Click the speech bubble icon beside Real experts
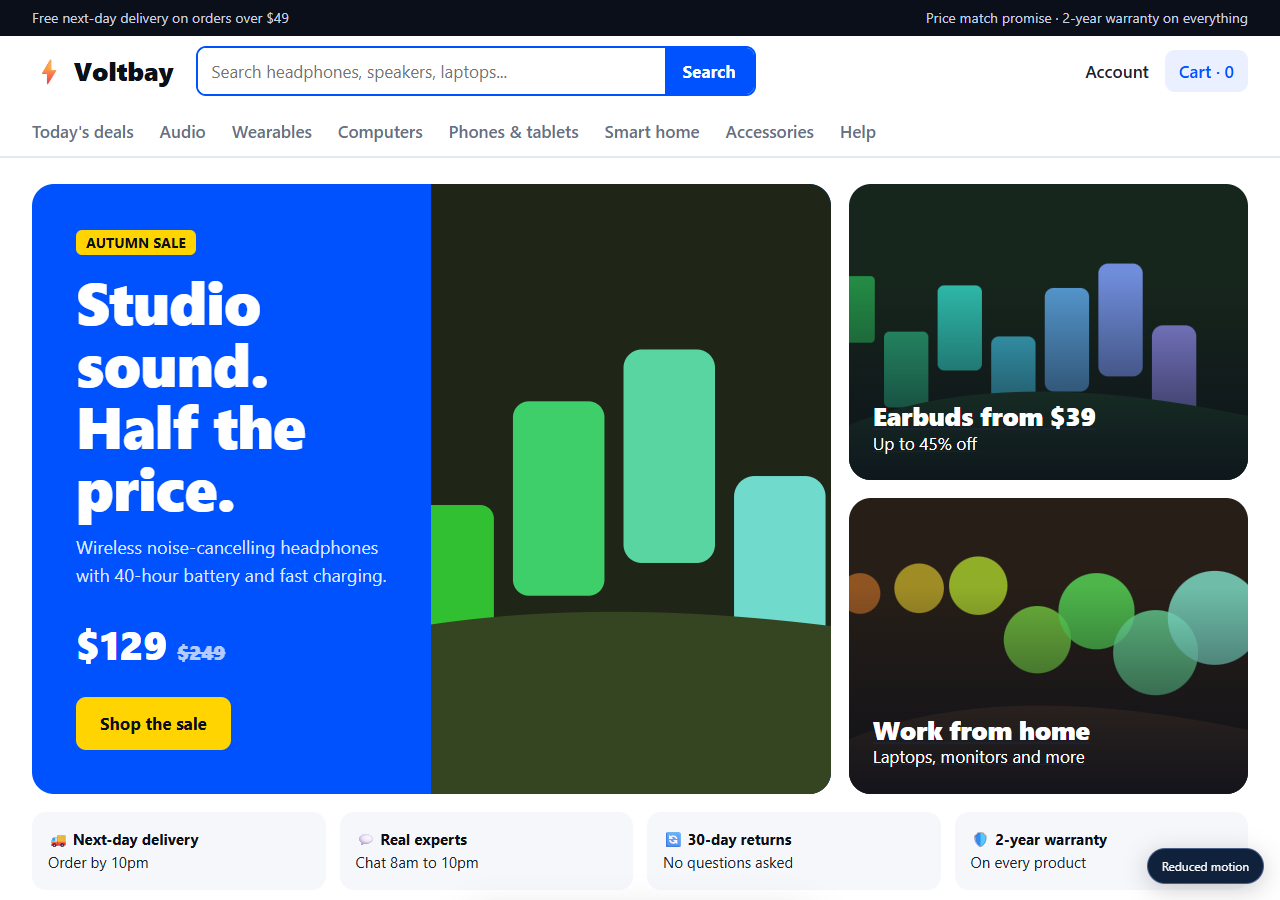 (366, 840)
